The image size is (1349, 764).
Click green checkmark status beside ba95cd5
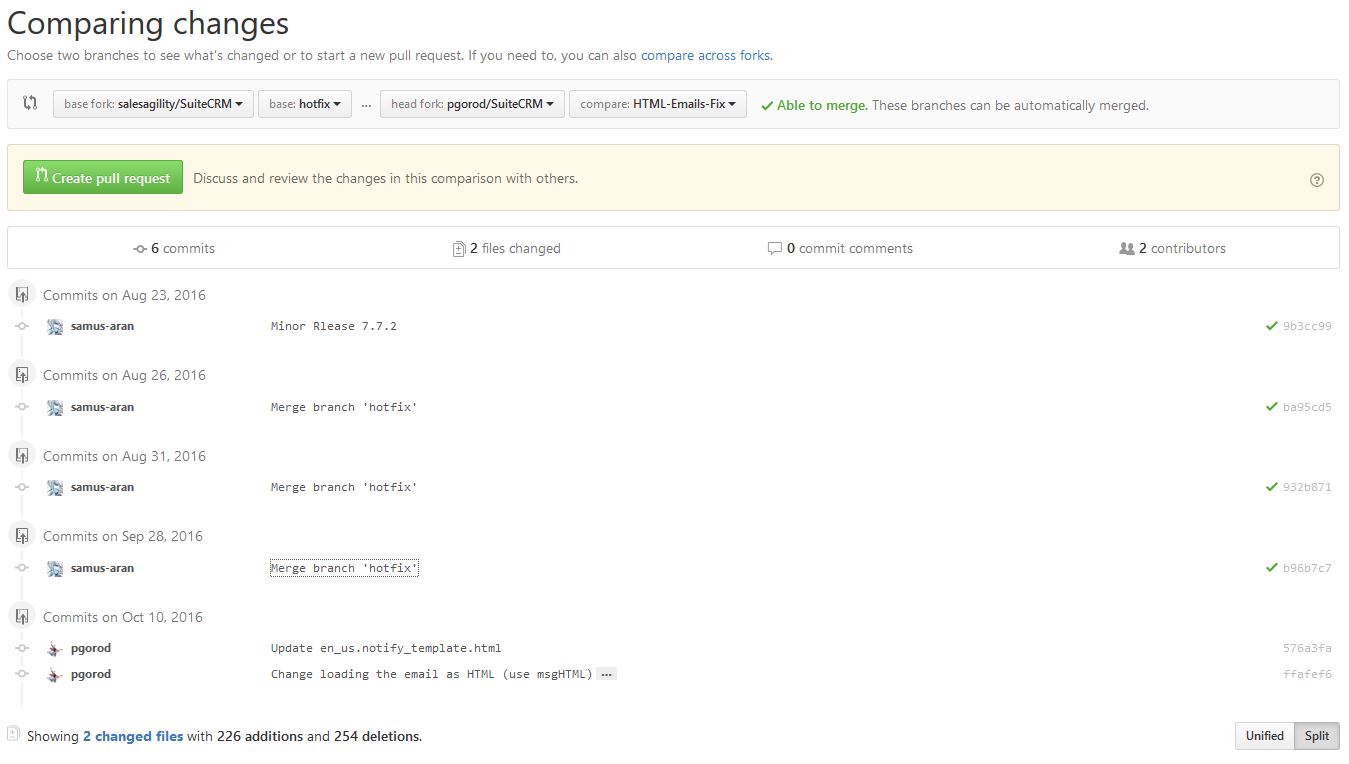pos(1271,407)
